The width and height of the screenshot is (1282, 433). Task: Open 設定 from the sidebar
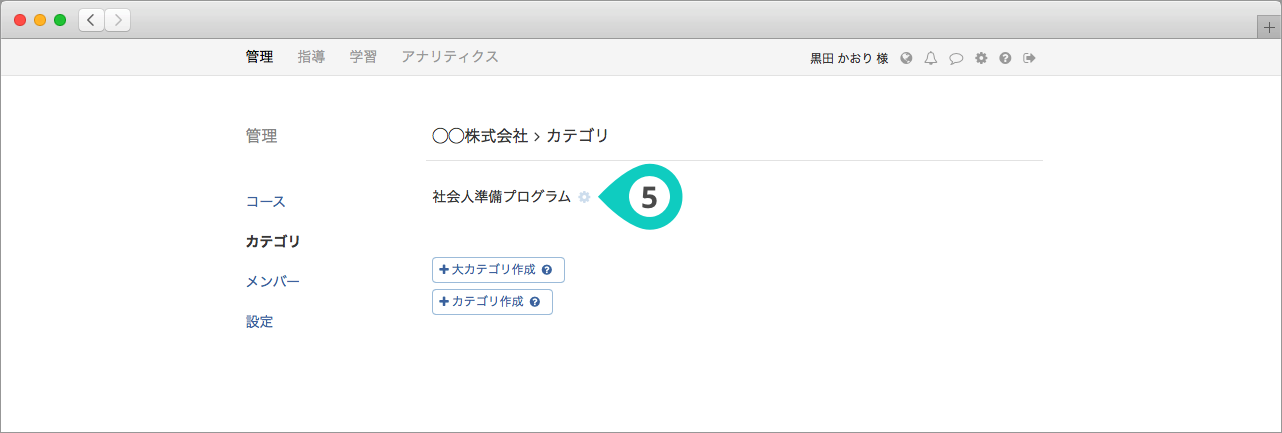(259, 322)
